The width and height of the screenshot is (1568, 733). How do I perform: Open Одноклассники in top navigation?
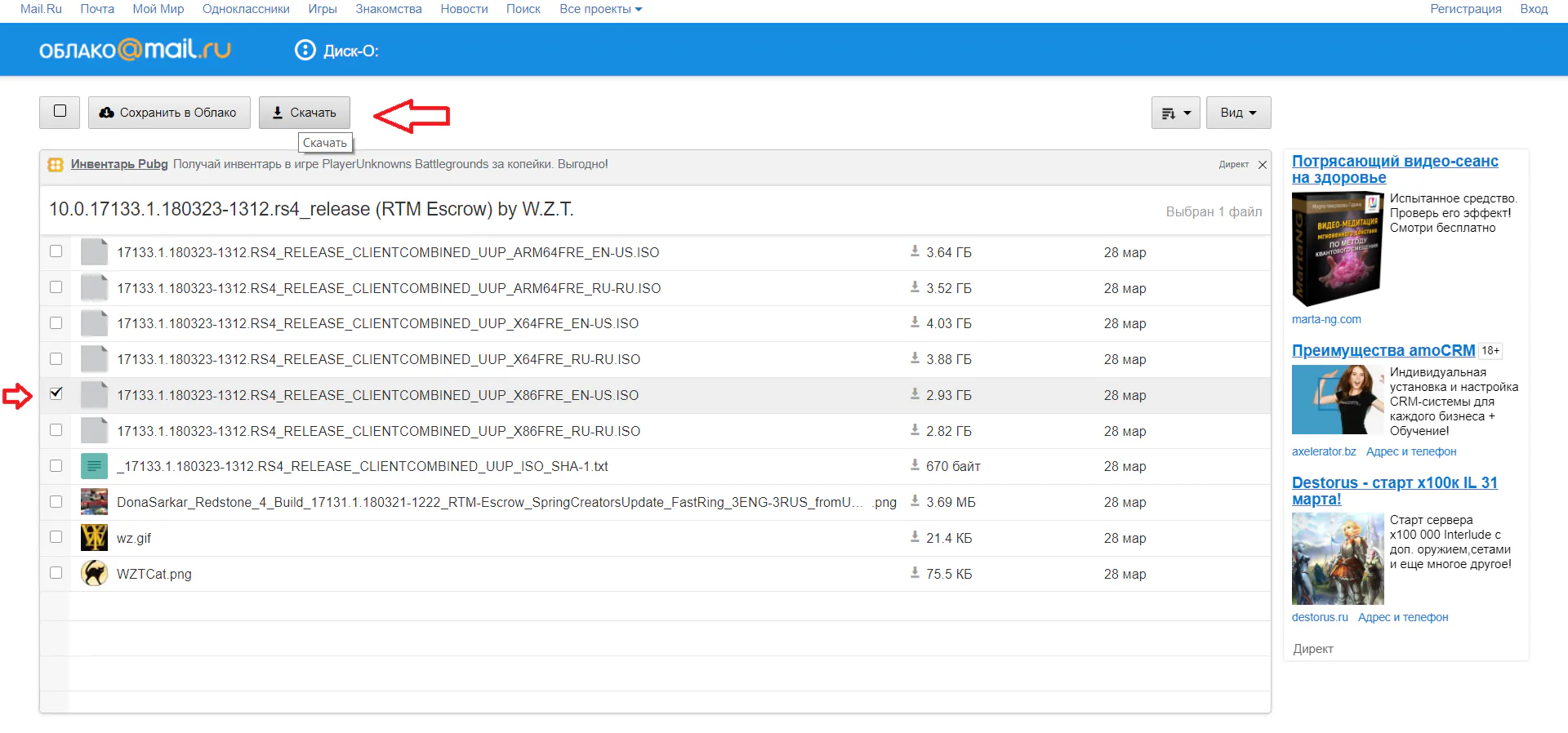pyautogui.click(x=246, y=9)
